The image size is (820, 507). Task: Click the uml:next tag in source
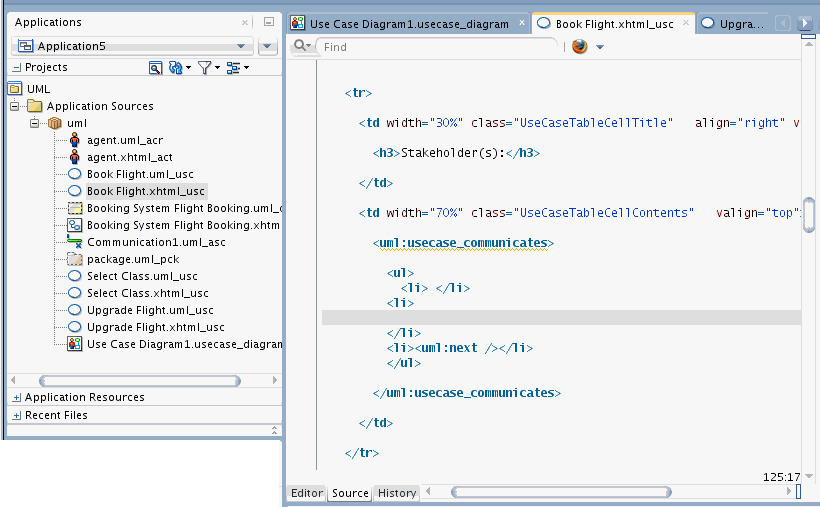point(456,348)
